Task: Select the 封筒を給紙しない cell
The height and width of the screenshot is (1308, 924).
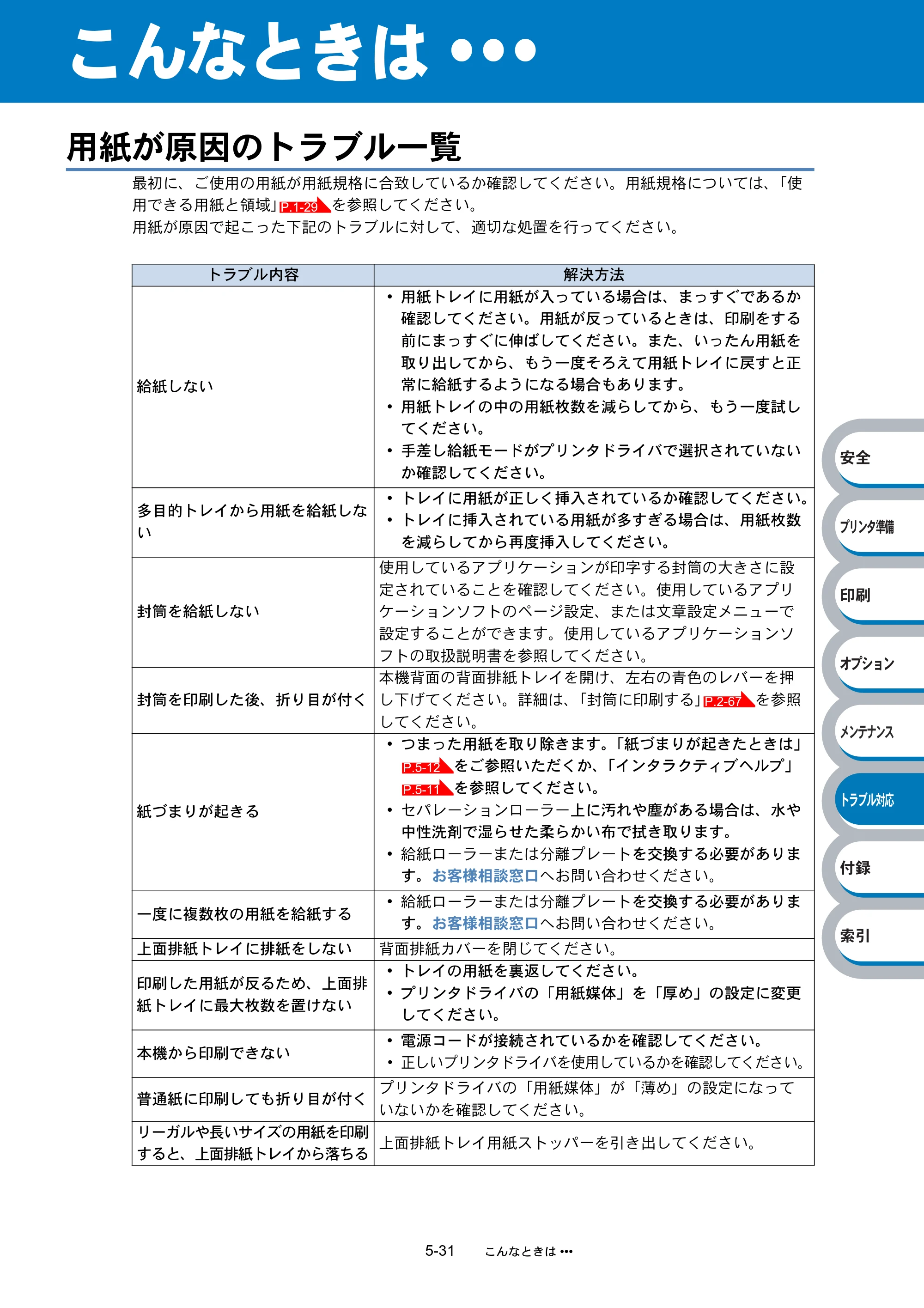Action: coord(253,612)
